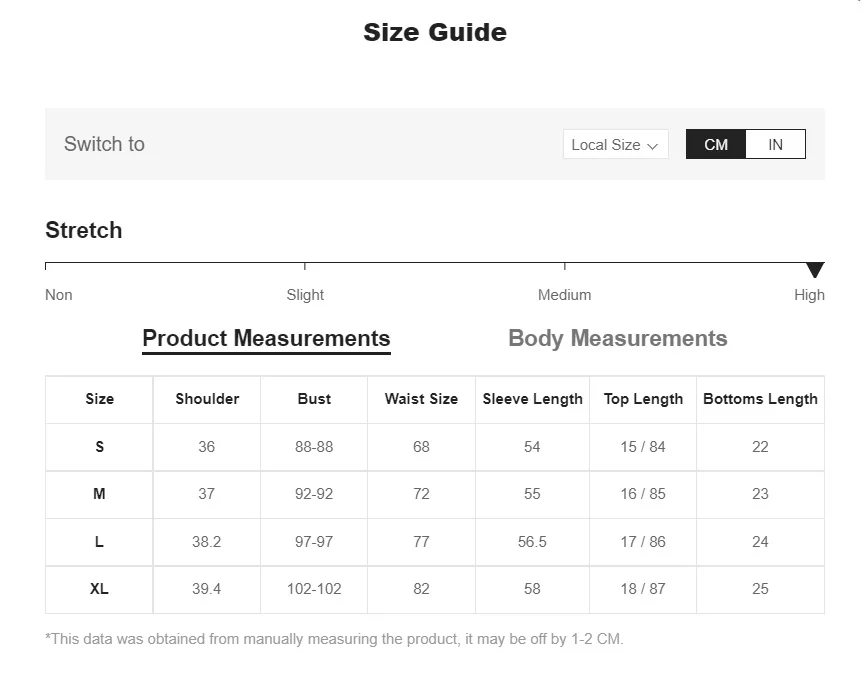
Task: Select the size L row header
Action: coord(99,542)
